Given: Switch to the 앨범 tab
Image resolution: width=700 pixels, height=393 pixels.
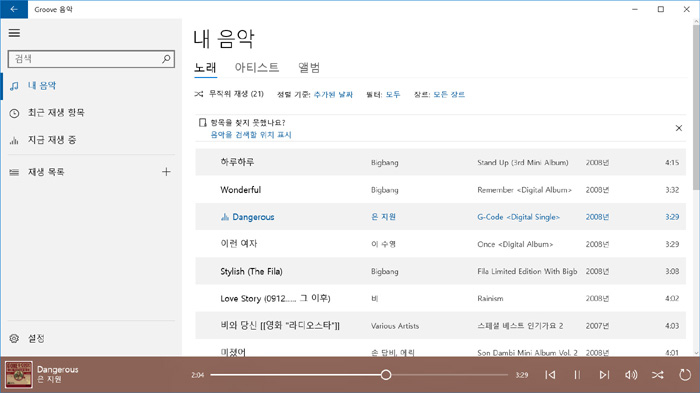Looking at the screenshot, I should click(x=309, y=67).
